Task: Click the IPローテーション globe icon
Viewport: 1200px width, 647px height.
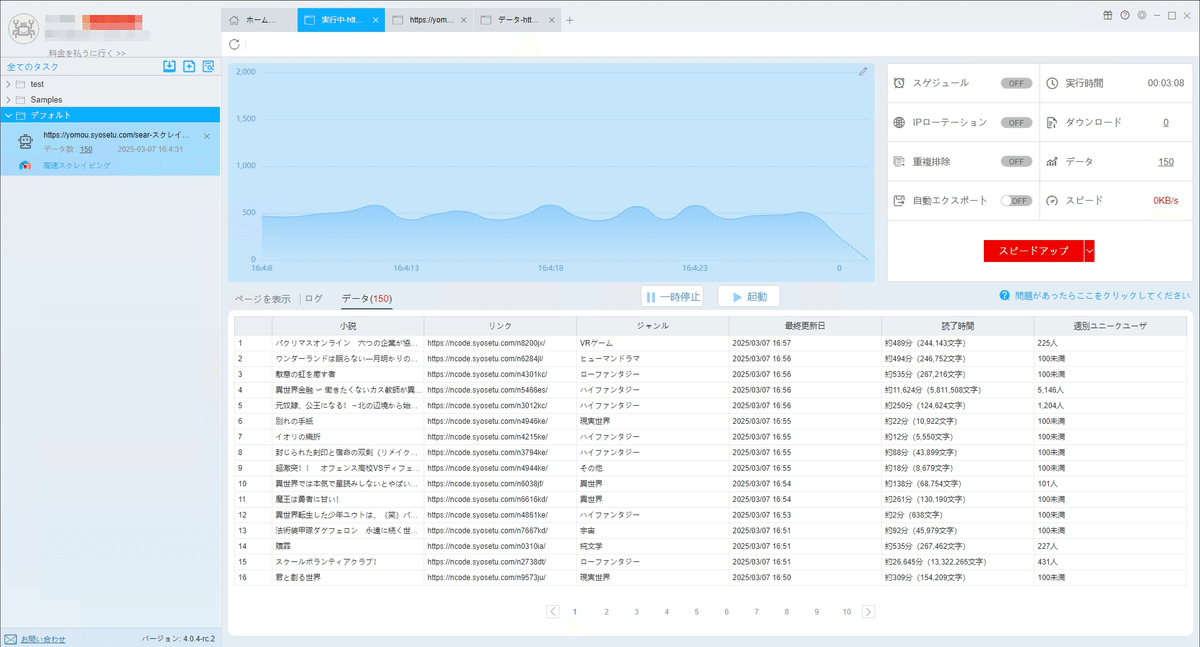Action: pos(900,122)
